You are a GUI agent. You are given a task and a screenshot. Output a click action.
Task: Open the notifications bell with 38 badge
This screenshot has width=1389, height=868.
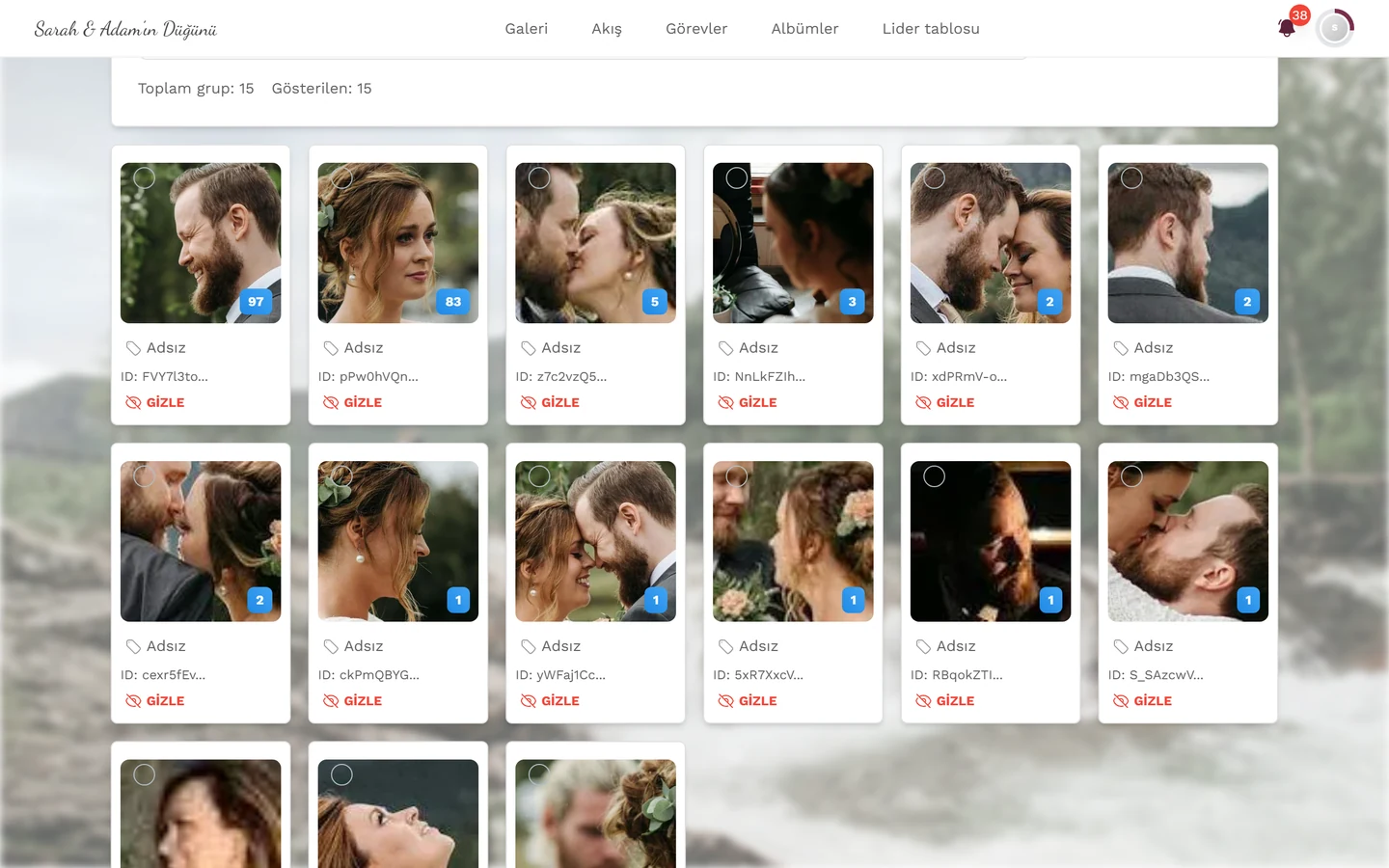click(1287, 27)
